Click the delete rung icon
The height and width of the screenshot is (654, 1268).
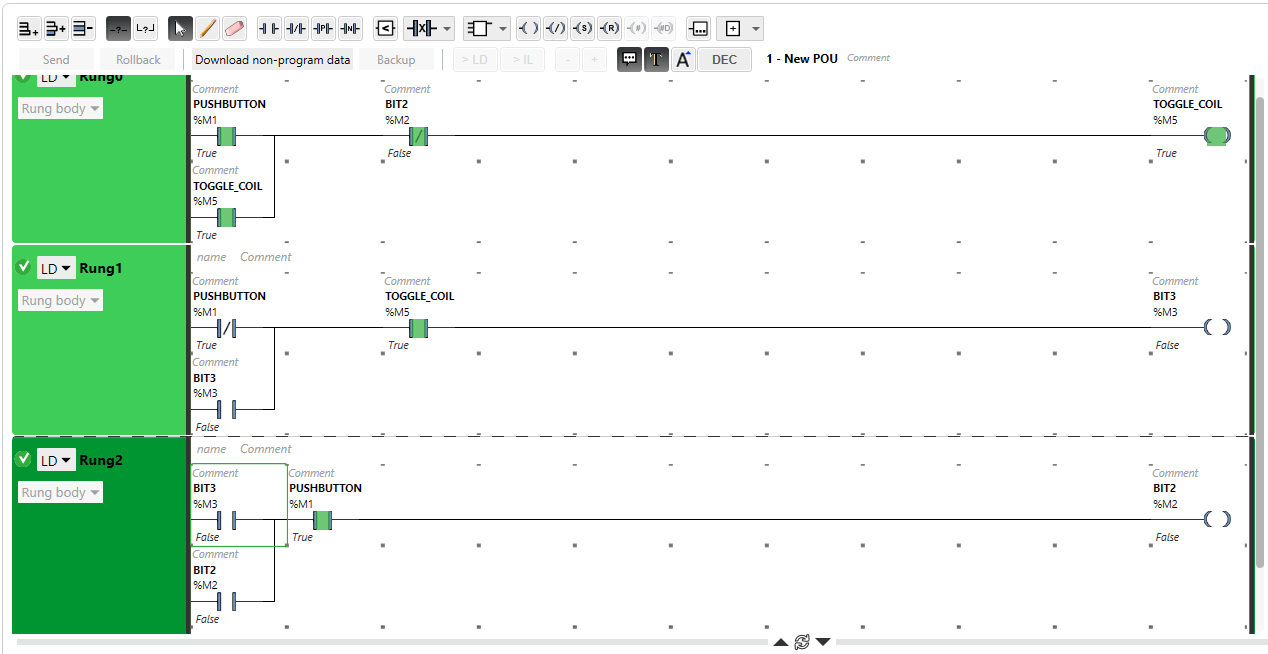(83, 29)
